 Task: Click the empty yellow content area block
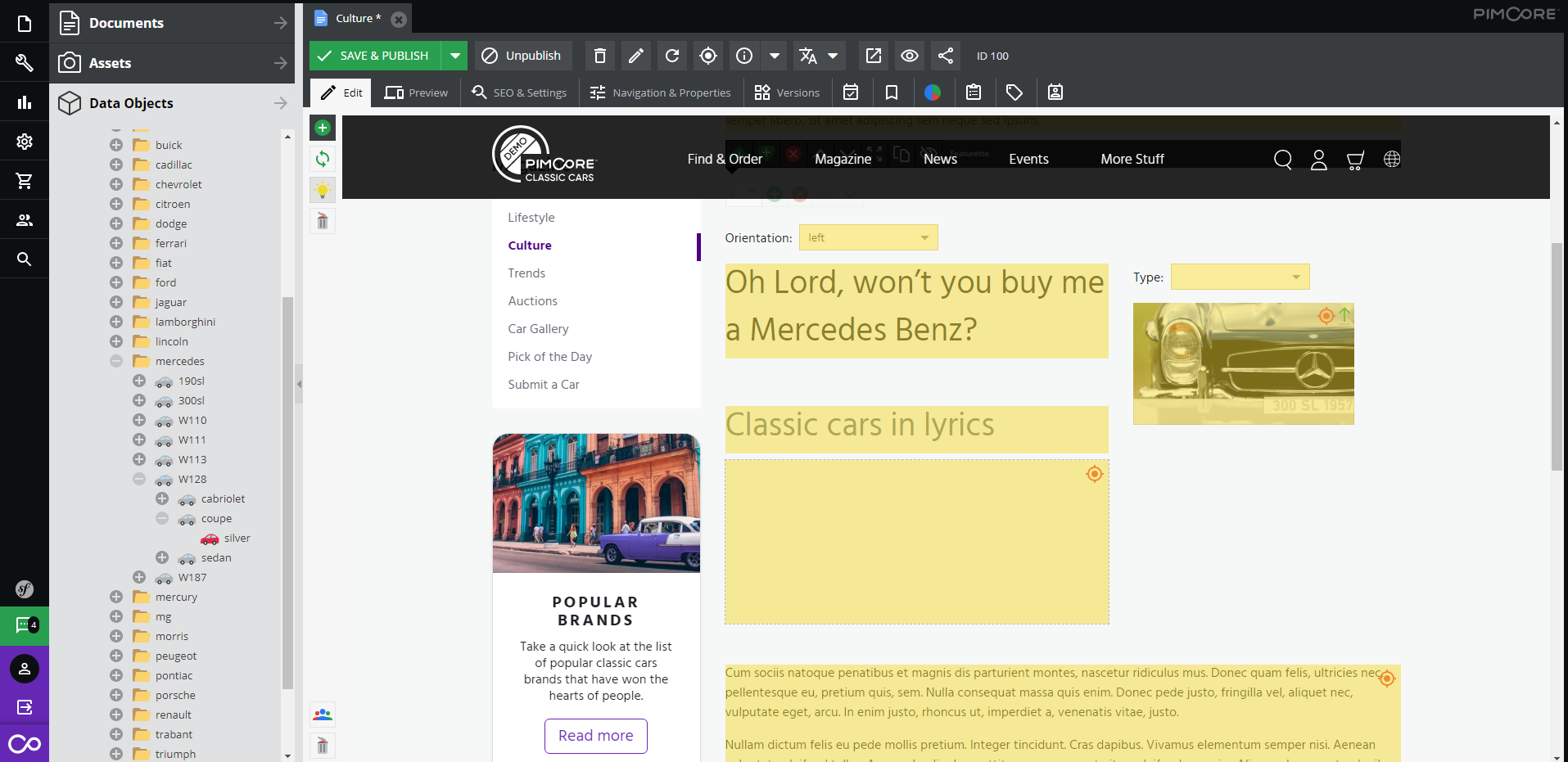(916, 542)
